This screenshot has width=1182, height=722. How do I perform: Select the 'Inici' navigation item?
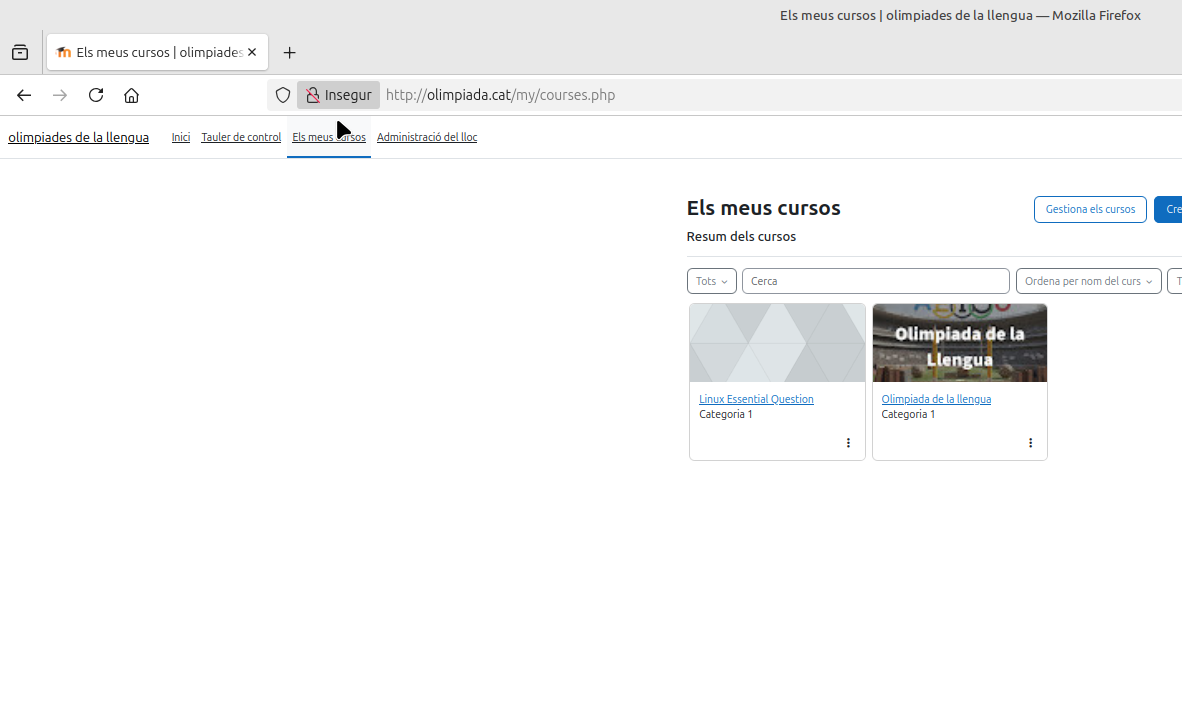pos(180,137)
